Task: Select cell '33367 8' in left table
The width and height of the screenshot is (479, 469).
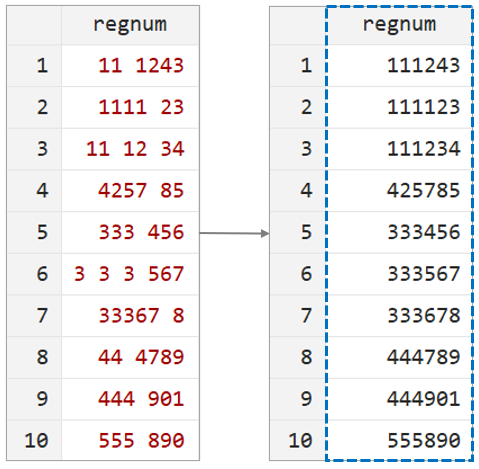Action: pos(130,316)
